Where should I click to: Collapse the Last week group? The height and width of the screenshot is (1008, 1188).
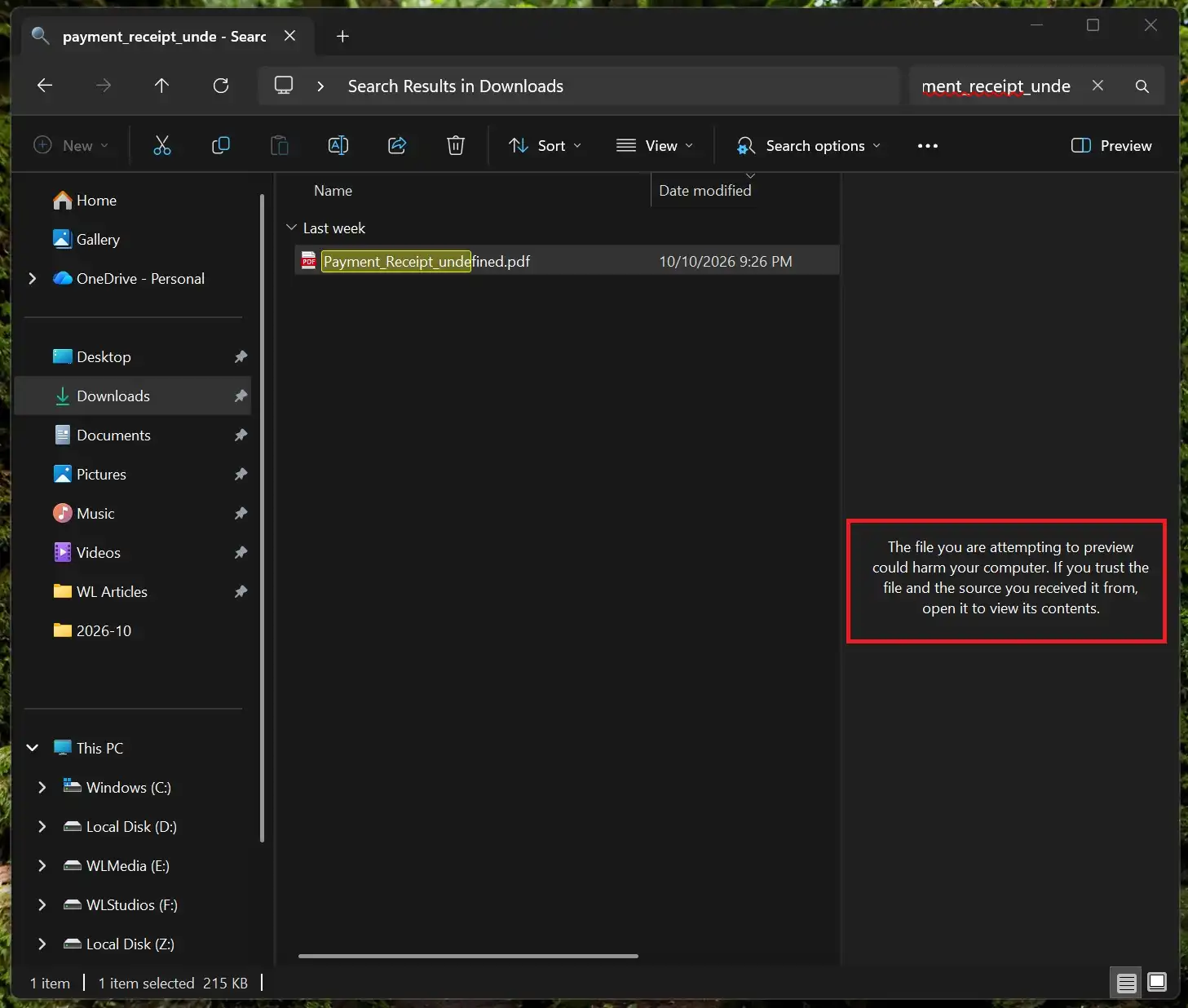292,228
